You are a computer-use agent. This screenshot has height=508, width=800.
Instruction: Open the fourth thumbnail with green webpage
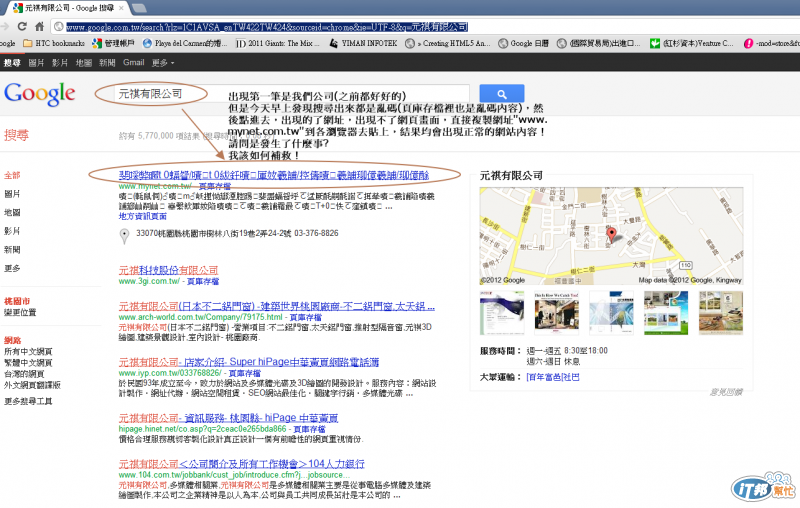click(666, 313)
